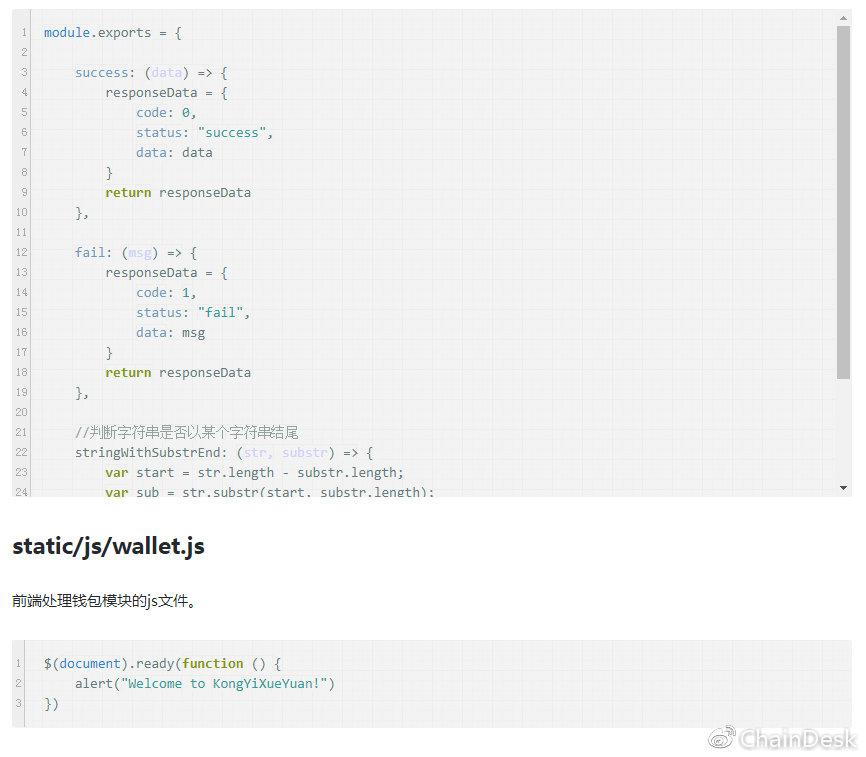Click 'success: (data) => {' line
This screenshot has width=866, height=757.
(x=151, y=73)
